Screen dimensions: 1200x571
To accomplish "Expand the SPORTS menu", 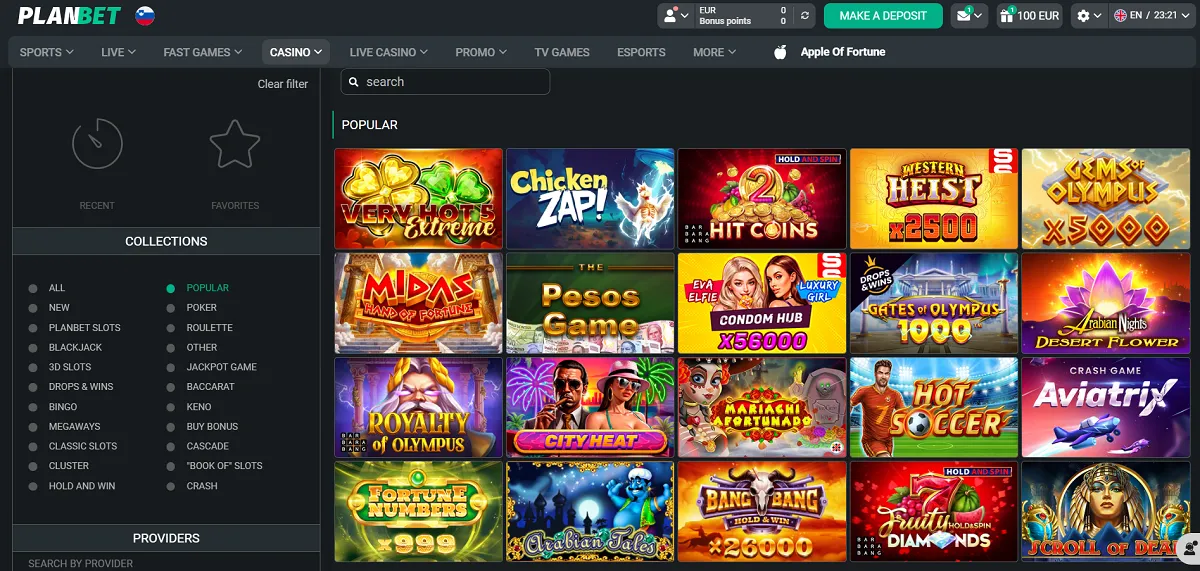I will coord(46,52).
